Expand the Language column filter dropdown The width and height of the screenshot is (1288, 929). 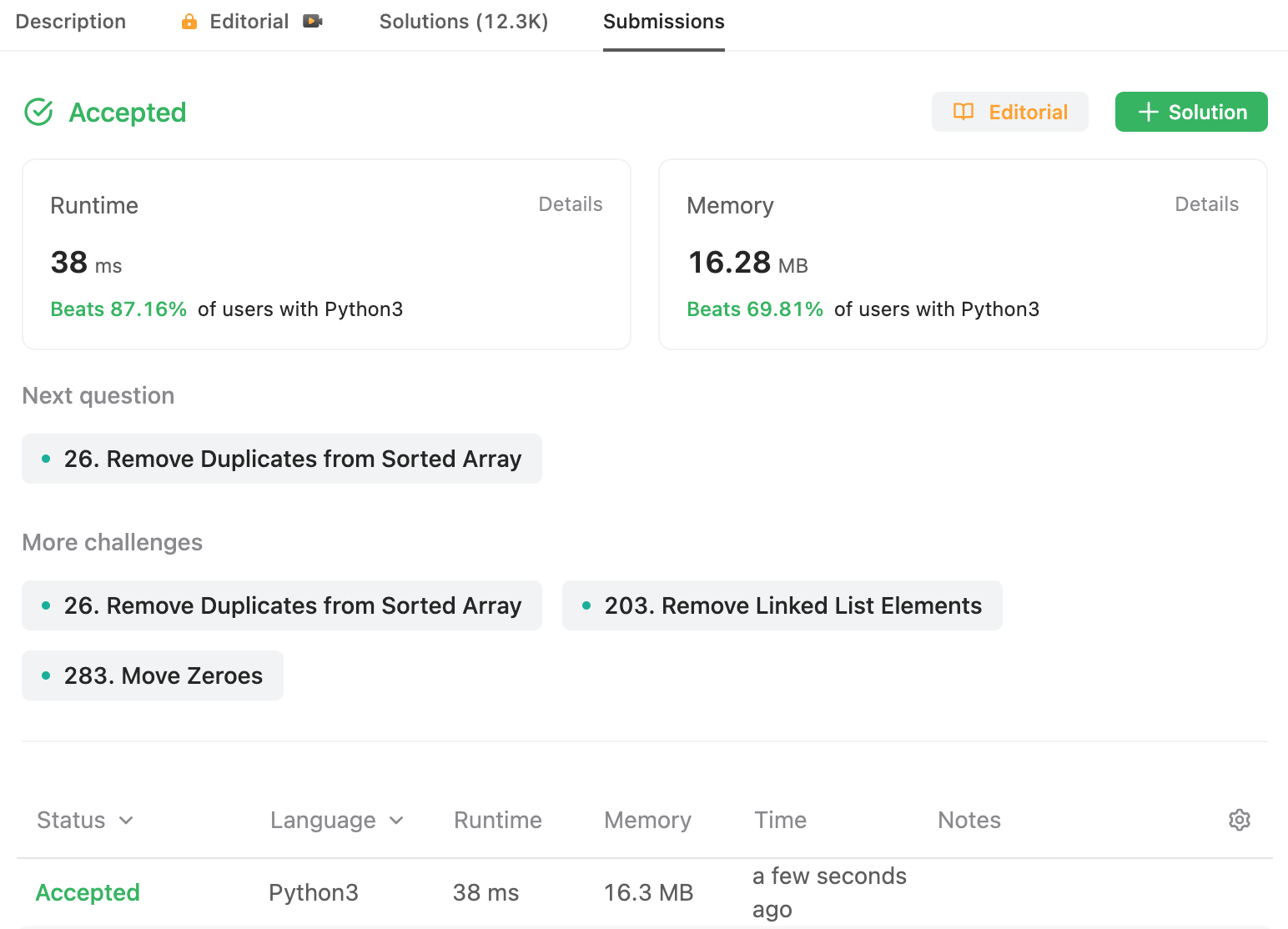click(396, 821)
